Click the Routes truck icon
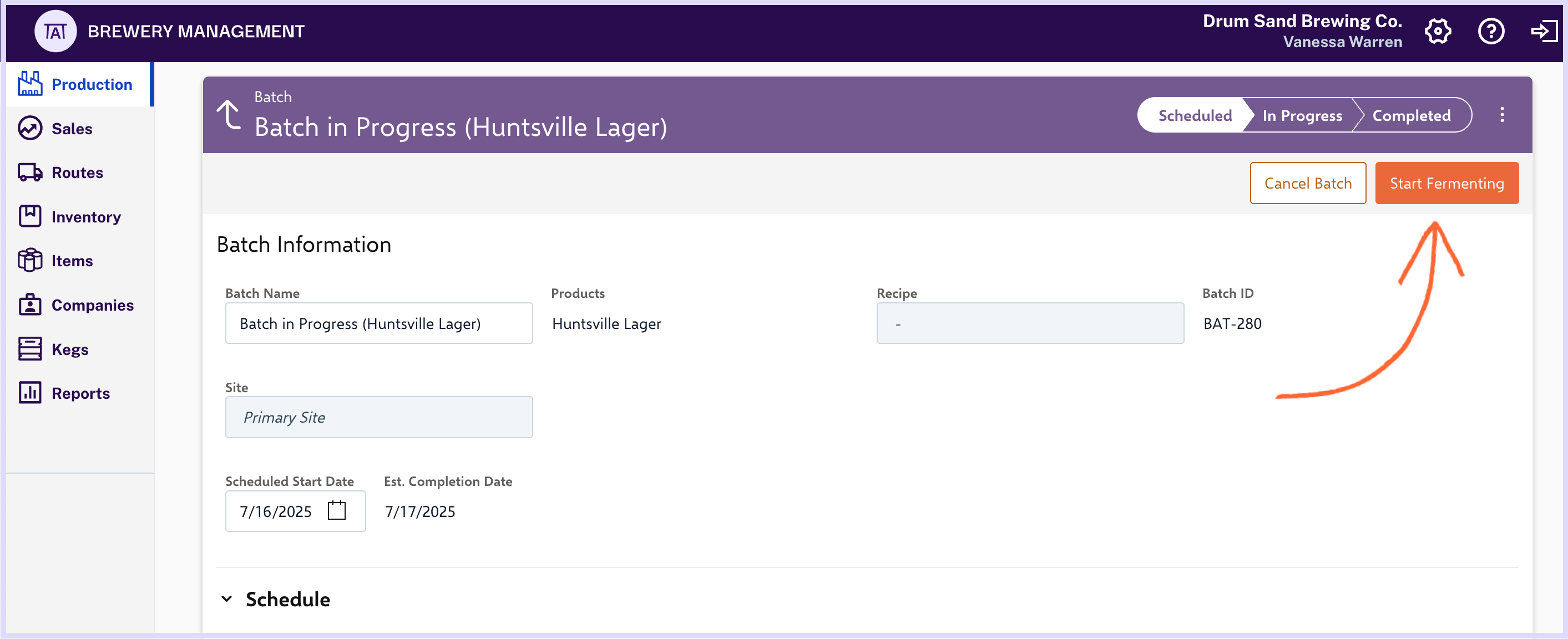 click(x=30, y=172)
